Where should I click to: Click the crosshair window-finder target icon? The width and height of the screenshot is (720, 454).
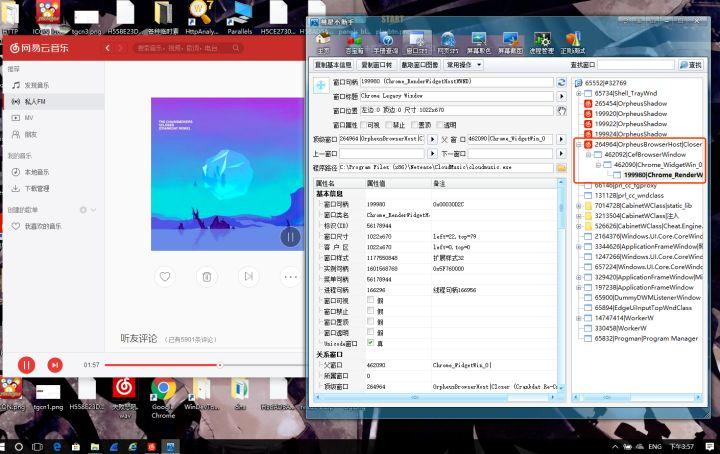coord(321,85)
